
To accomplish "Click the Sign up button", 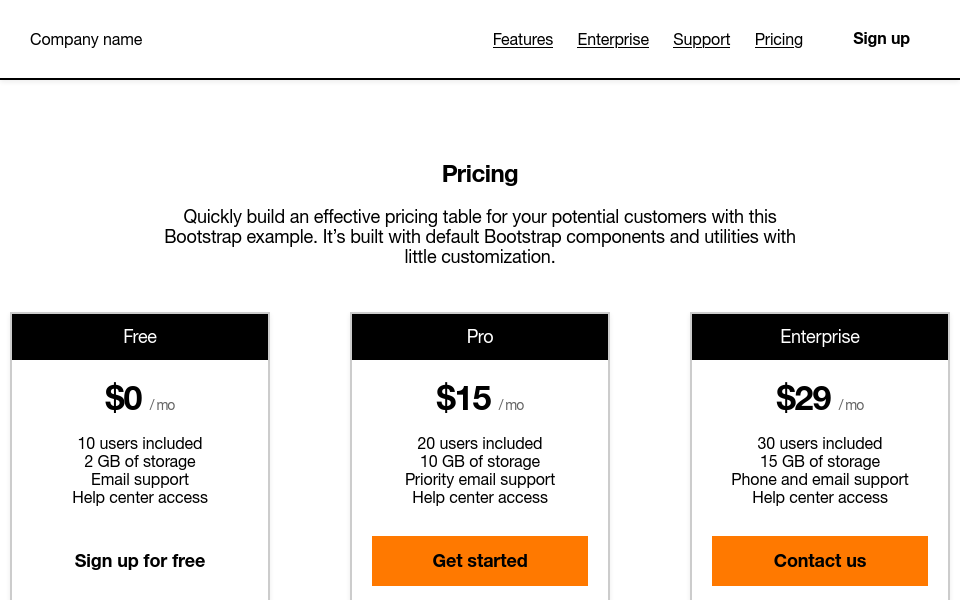I will [x=881, y=38].
